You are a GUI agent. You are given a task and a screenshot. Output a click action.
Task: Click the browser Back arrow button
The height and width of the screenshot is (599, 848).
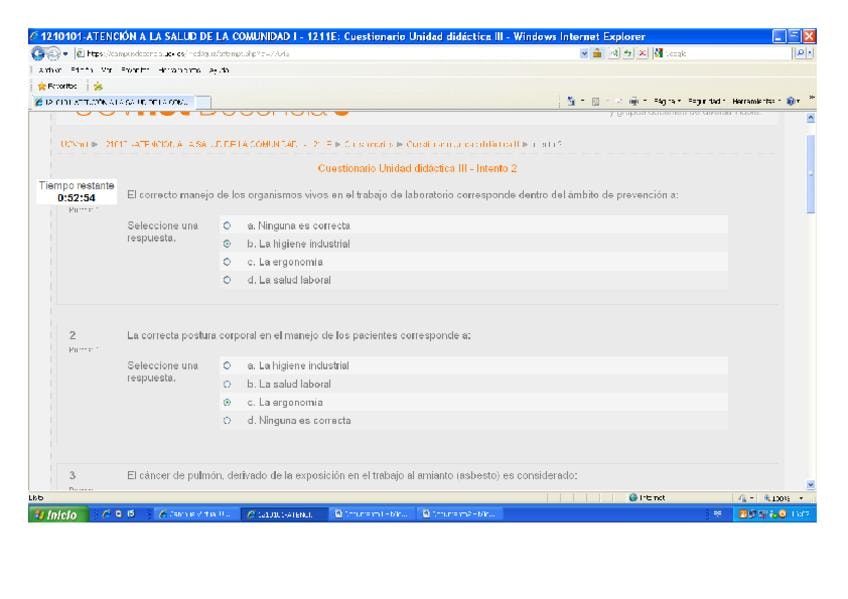pos(38,54)
